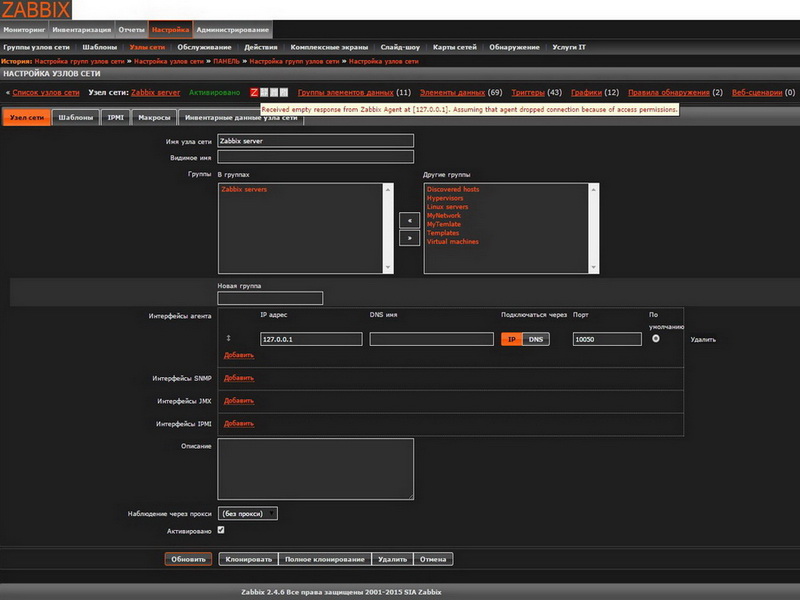Image resolution: width=800 pixels, height=600 pixels.
Task: Open the Наблюдение через прокси dropdown
Action: coord(247,513)
